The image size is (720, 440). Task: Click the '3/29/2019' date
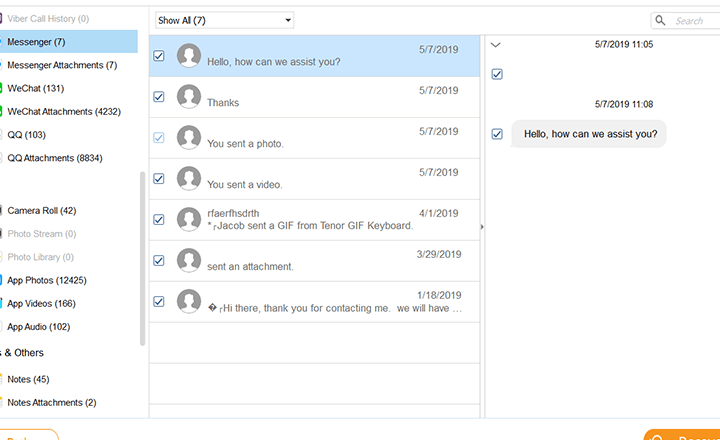point(439,254)
